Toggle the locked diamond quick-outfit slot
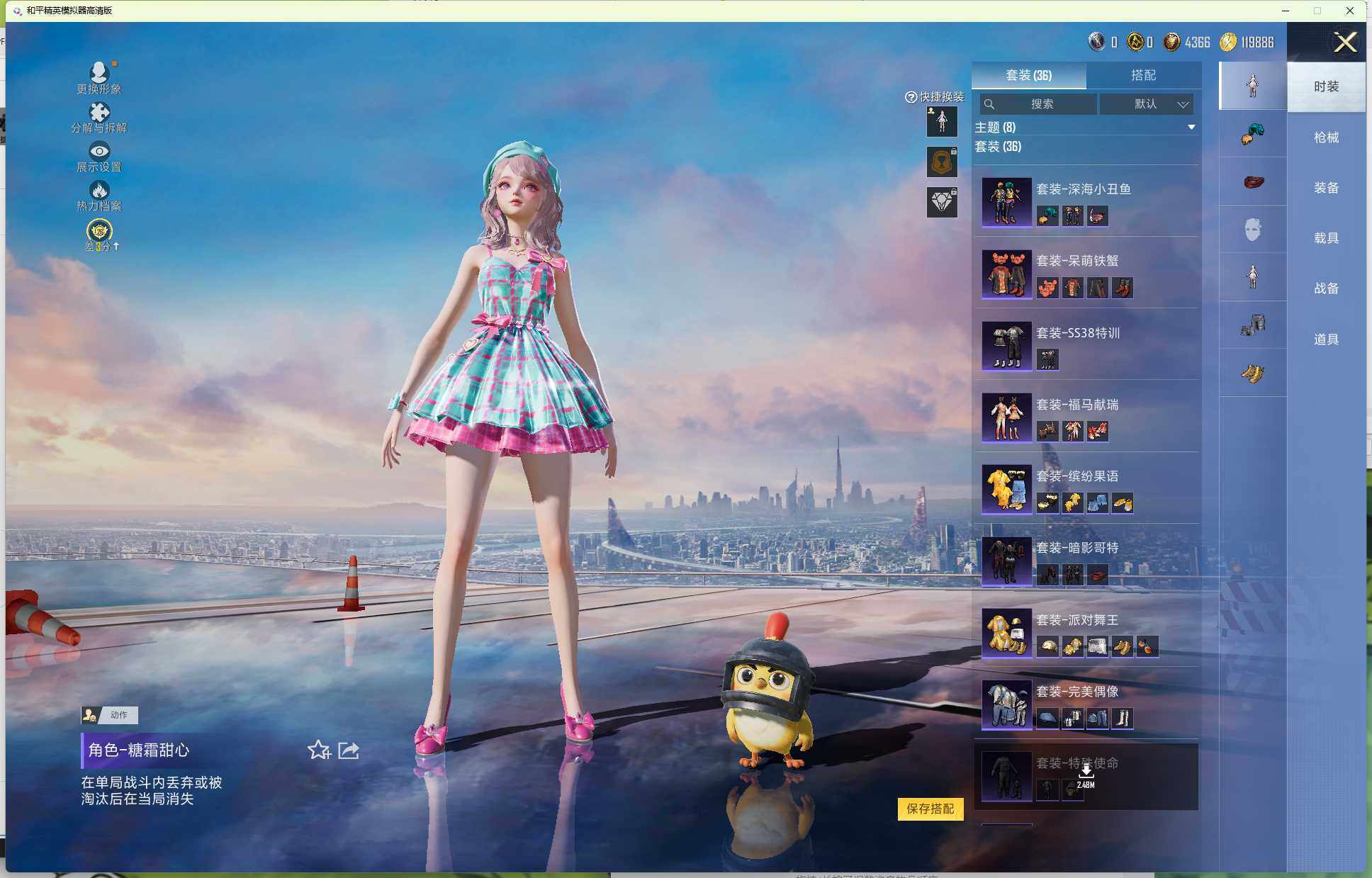The width and height of the screenshot is (1372, 878). pyautogui.click(x=942, y=203)
